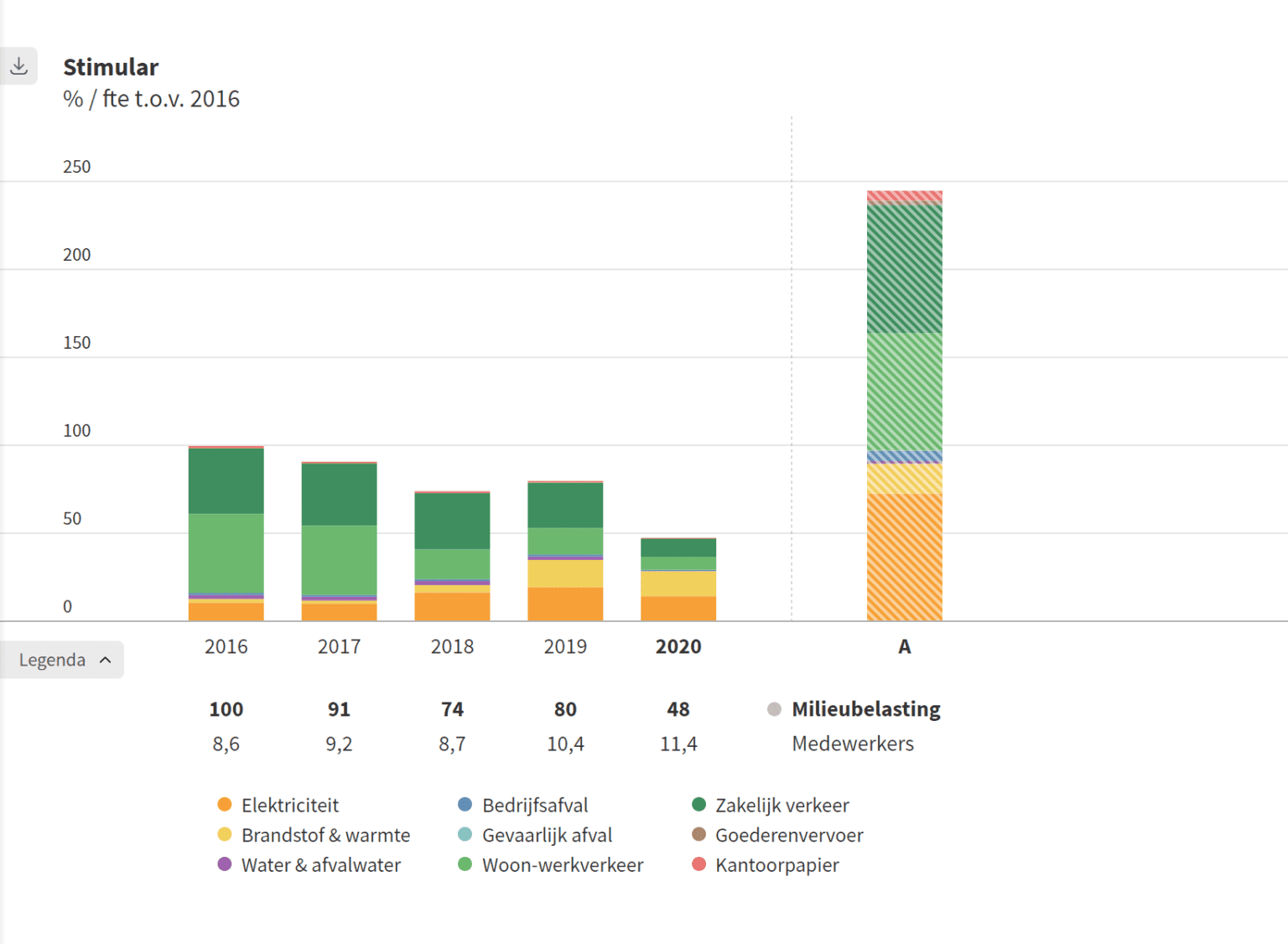Click the value 100 under 2016
Viewport: 1288px width, 944px height.
click(226, 708)
